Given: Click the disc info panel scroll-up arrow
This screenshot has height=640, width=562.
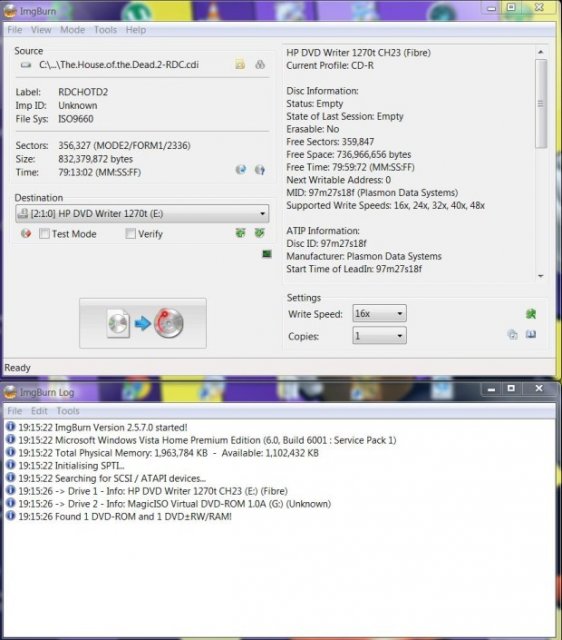Looking at the screenshot, I should pos(541,52).
